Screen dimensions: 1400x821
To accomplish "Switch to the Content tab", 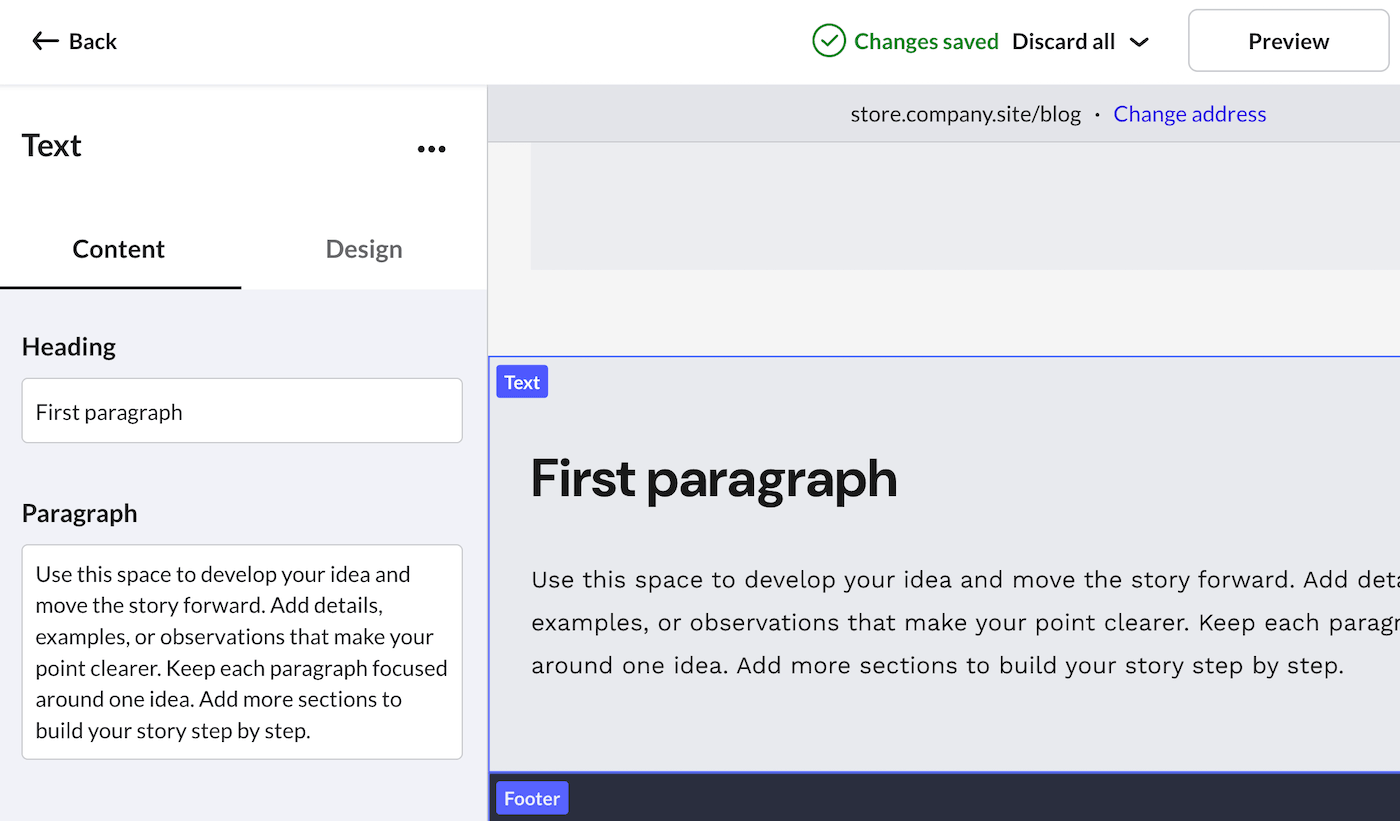I will pyautogui.click(x=119, y=249).
